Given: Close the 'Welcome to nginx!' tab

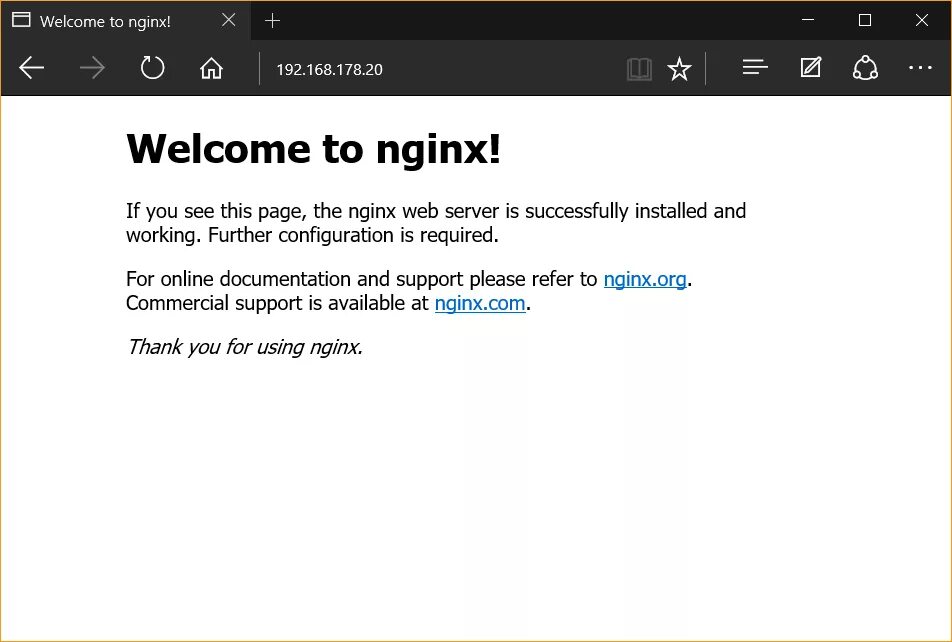Looking at the screenshot, I should tap(229, 20).
